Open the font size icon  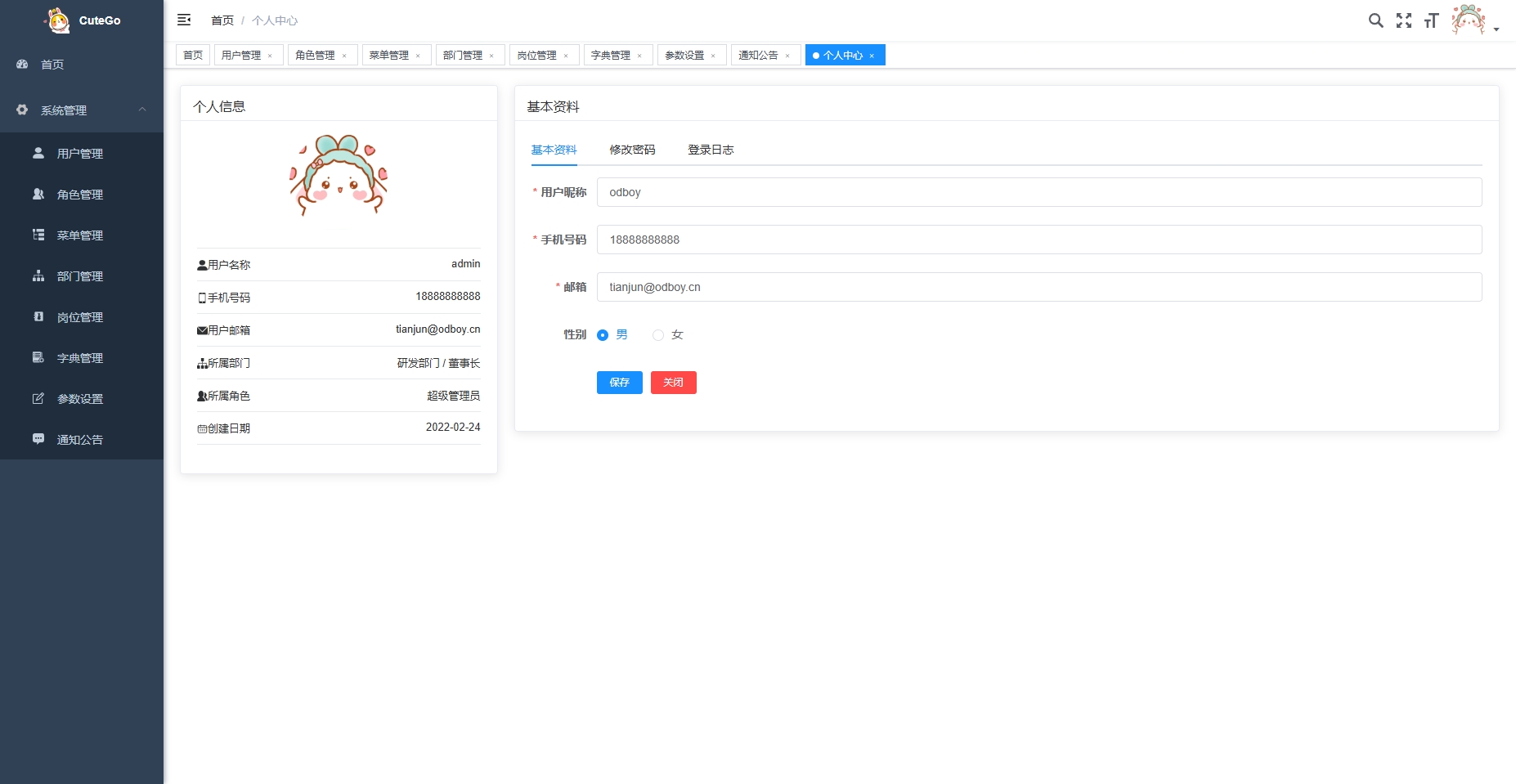coord(1431,20)
